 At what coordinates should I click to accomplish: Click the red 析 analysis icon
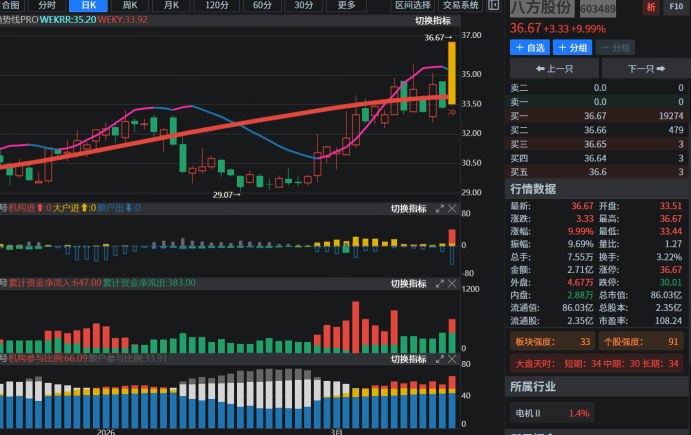point(652,8)
